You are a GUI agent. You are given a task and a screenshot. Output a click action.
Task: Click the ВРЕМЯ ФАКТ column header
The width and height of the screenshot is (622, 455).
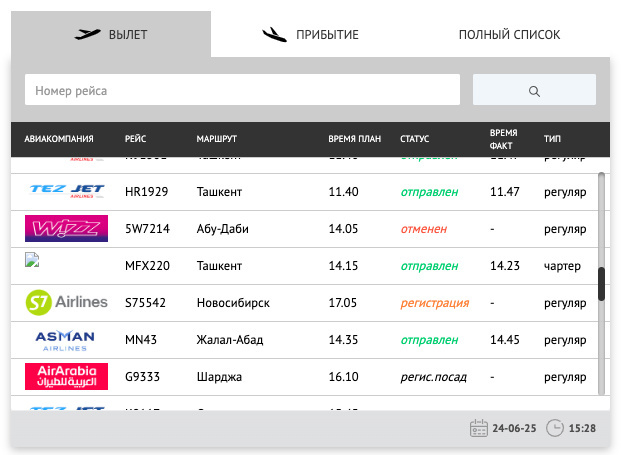503,139
